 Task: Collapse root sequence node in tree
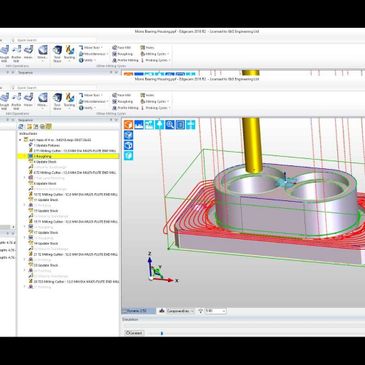click(21, 140)
